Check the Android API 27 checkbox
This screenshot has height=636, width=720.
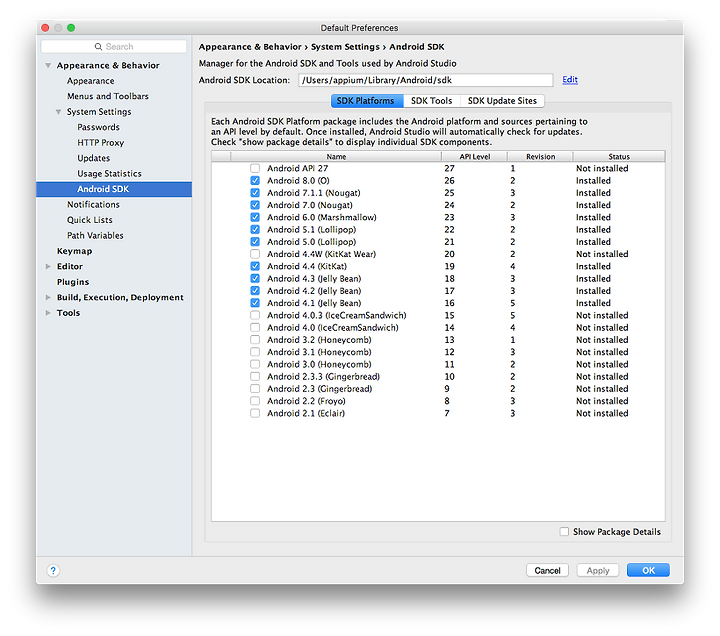(255, 168)
